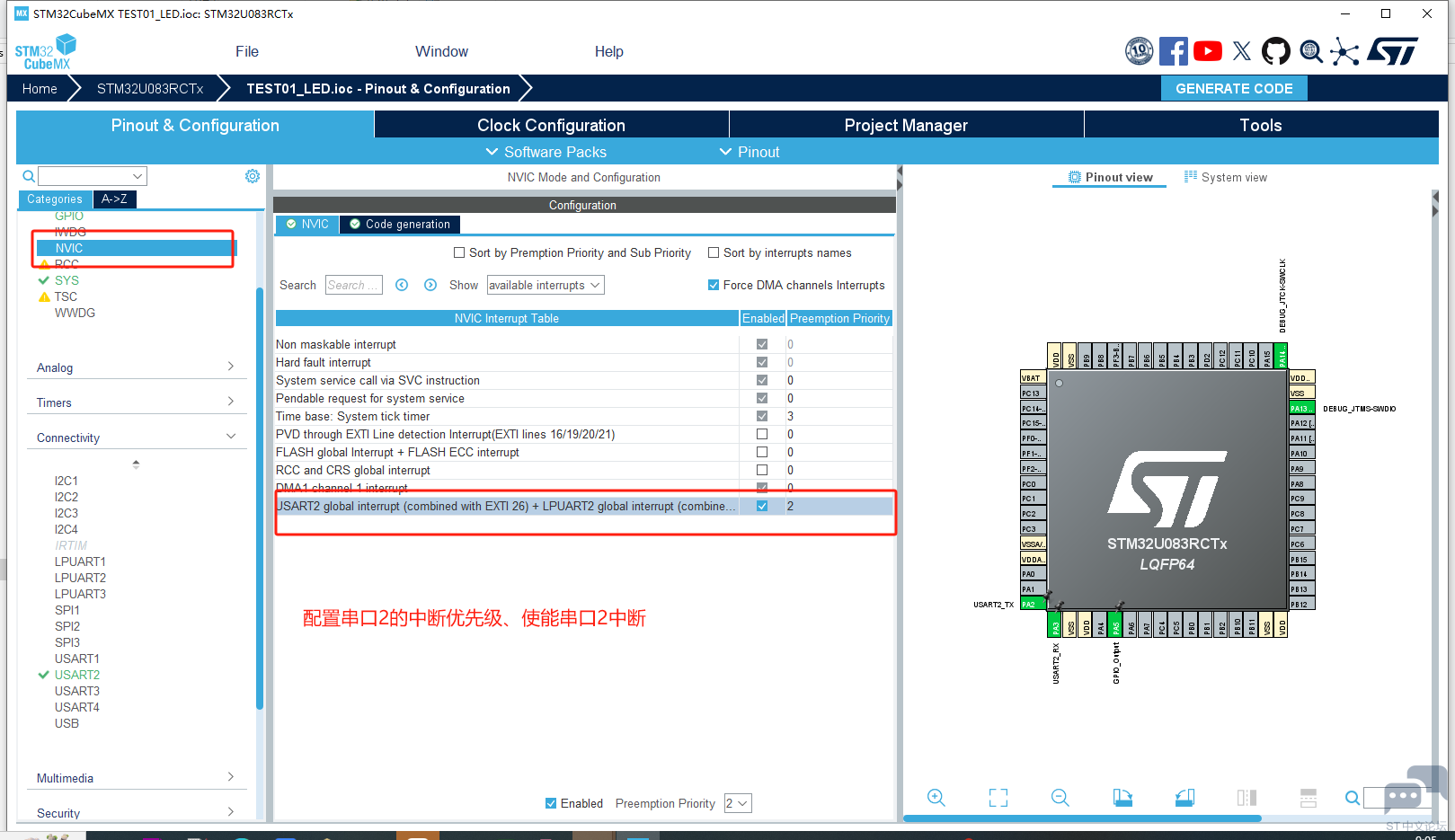Select pin PA13 on the chip
1455x840 pixels.
pos(1301,409)
